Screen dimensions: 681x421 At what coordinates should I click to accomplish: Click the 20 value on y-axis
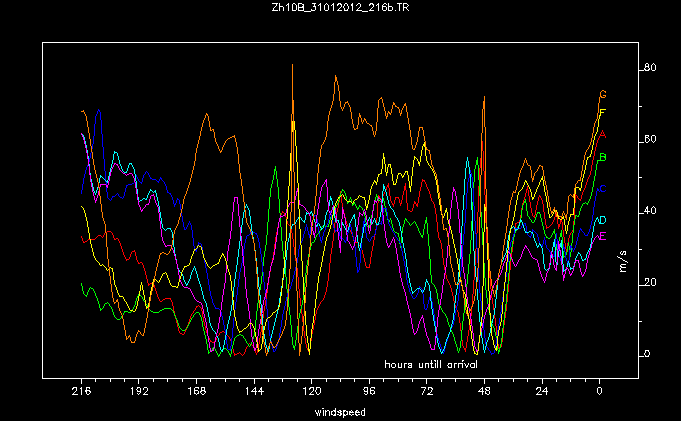[649, 282]
